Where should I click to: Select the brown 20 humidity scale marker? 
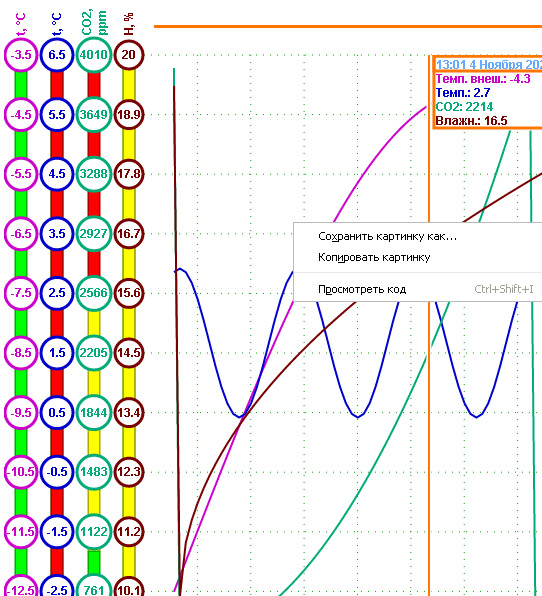click(129, 55)
